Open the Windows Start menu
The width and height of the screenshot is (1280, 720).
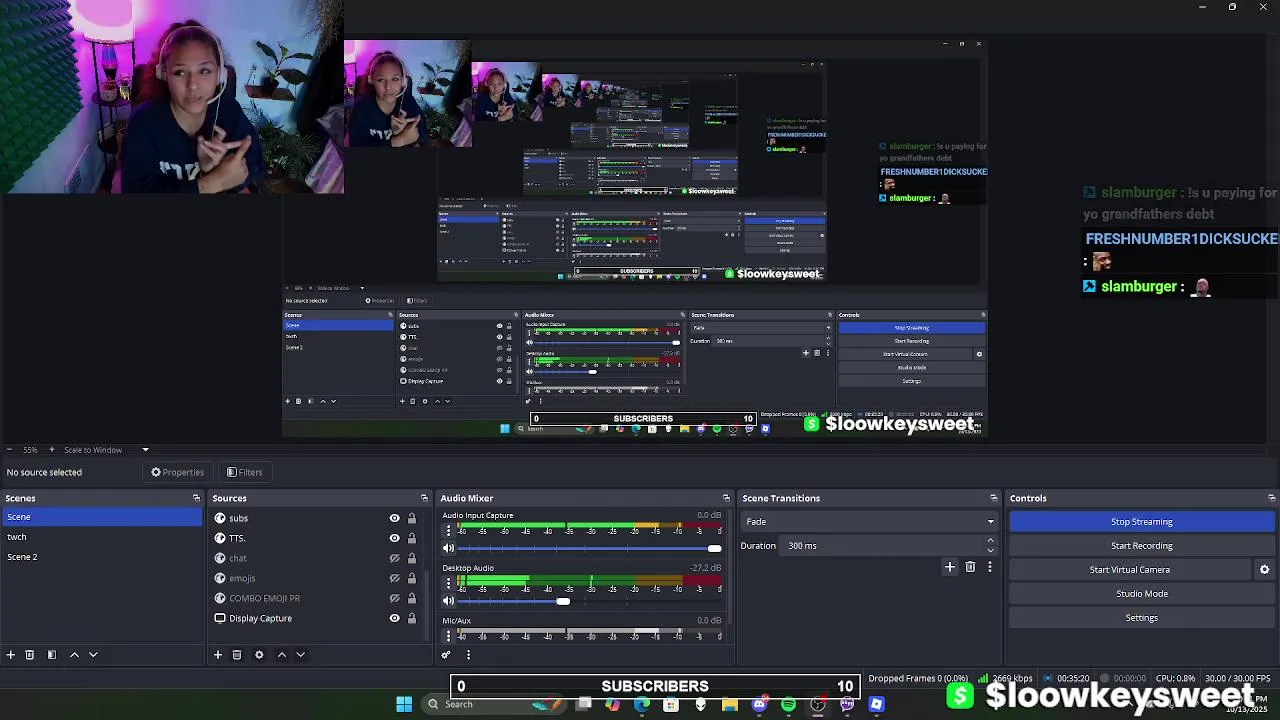pyautogui.click(x=404, y=704)
